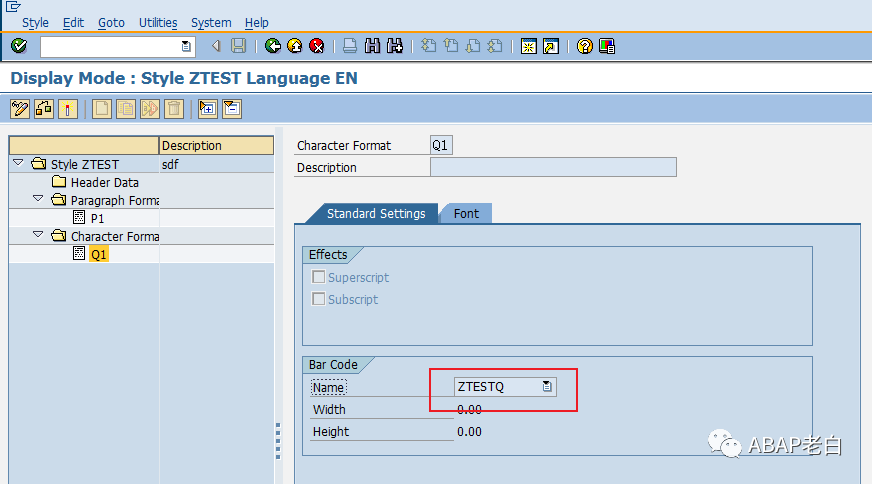Click the Rename node icon
The image size is (872, 484).
(150, 108)
